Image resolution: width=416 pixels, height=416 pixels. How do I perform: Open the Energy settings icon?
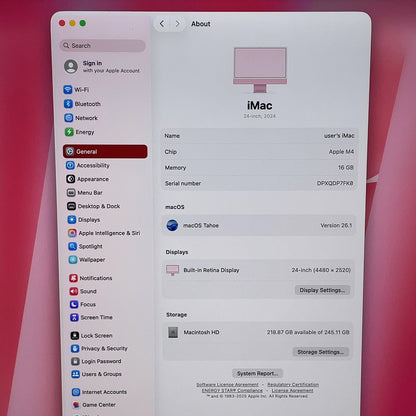69,132
